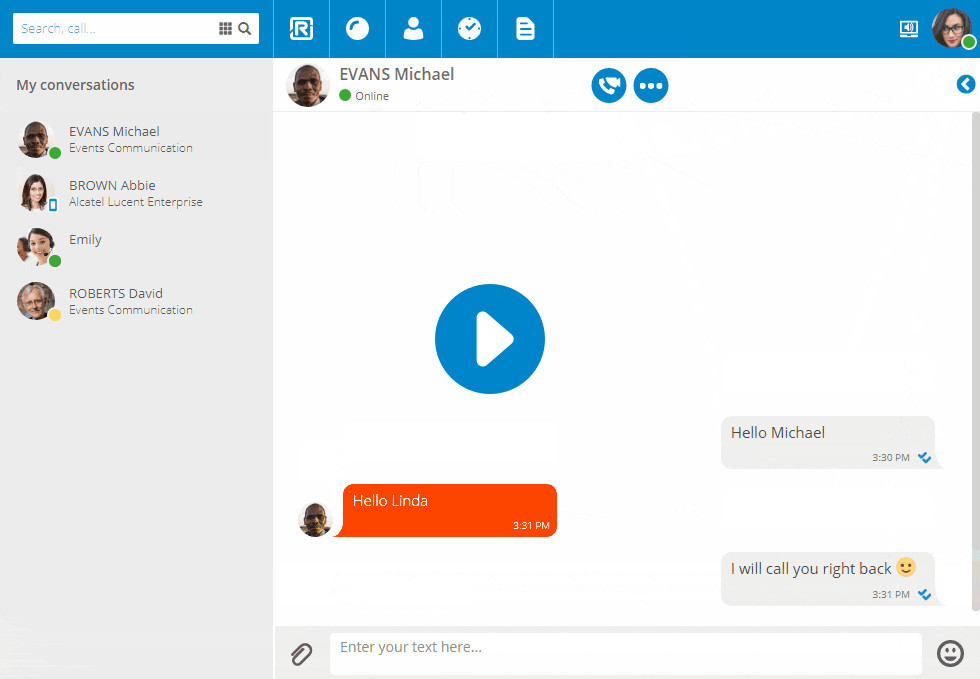Click the dial pad grid icon
The height and width of the screenshot is (679, 980).
pyautogui.click(x=226, y=29)
